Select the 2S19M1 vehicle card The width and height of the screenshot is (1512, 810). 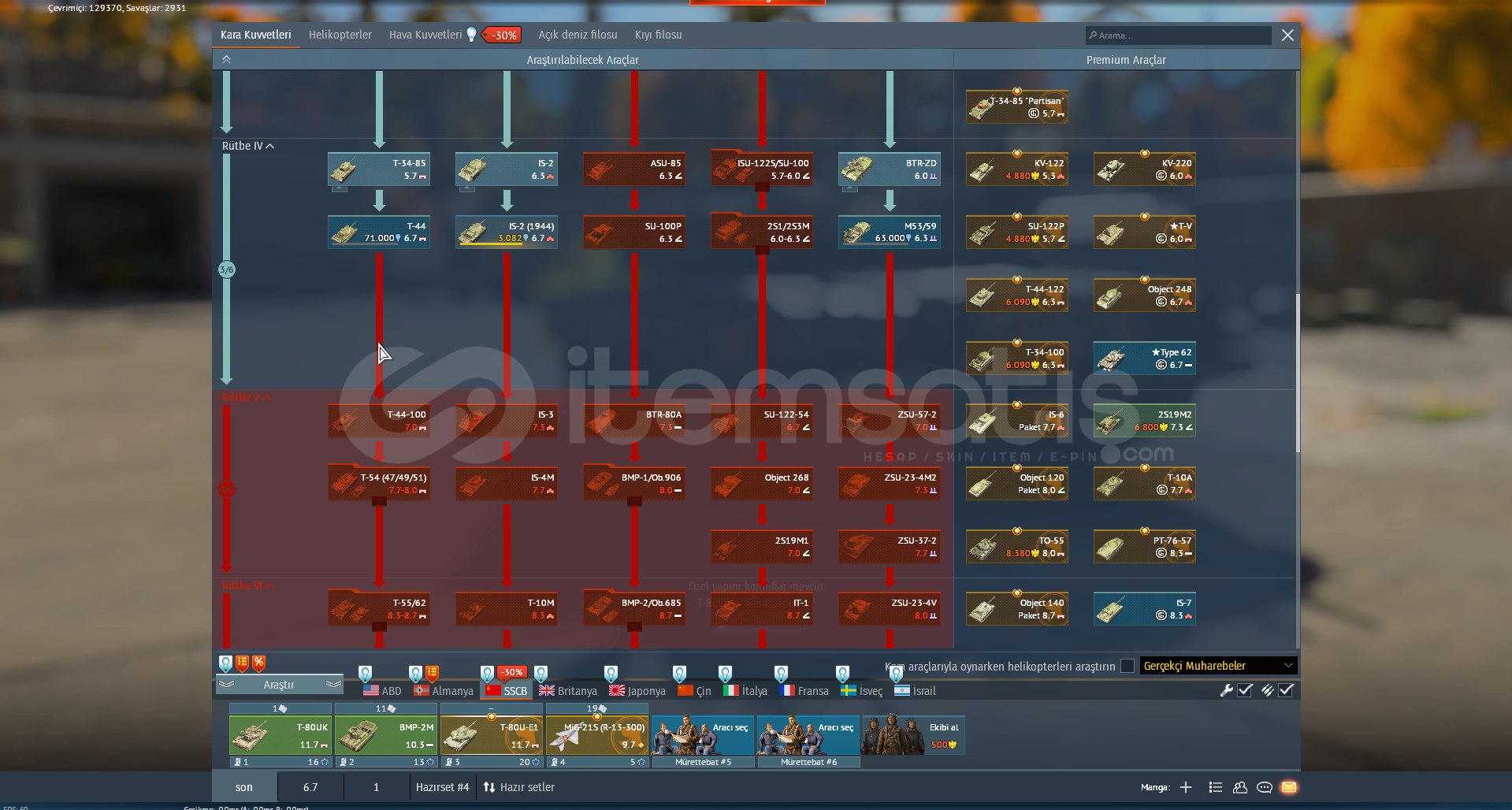[x=762, y=547]
